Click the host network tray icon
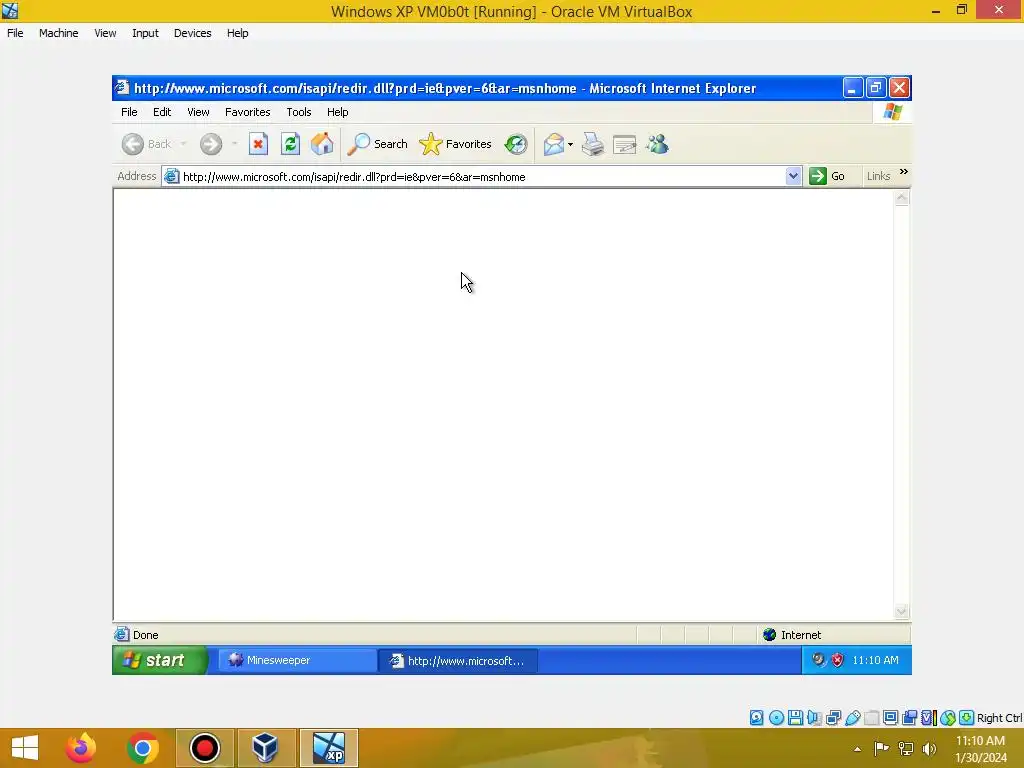This screenshot has width=1024, height=768. (905, 749)
